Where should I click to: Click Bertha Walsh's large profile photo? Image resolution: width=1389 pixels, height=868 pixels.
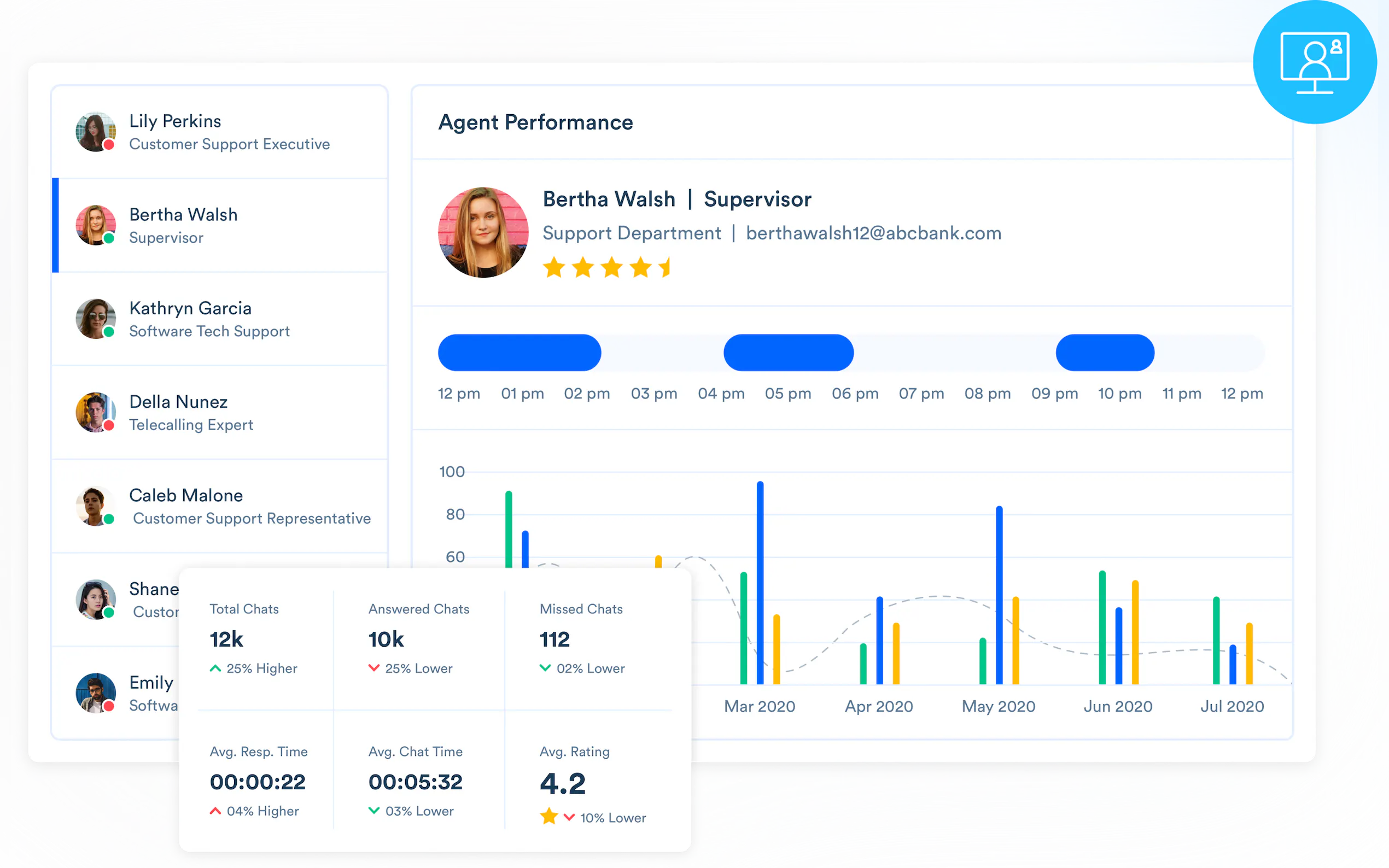[x=483, y=232]
